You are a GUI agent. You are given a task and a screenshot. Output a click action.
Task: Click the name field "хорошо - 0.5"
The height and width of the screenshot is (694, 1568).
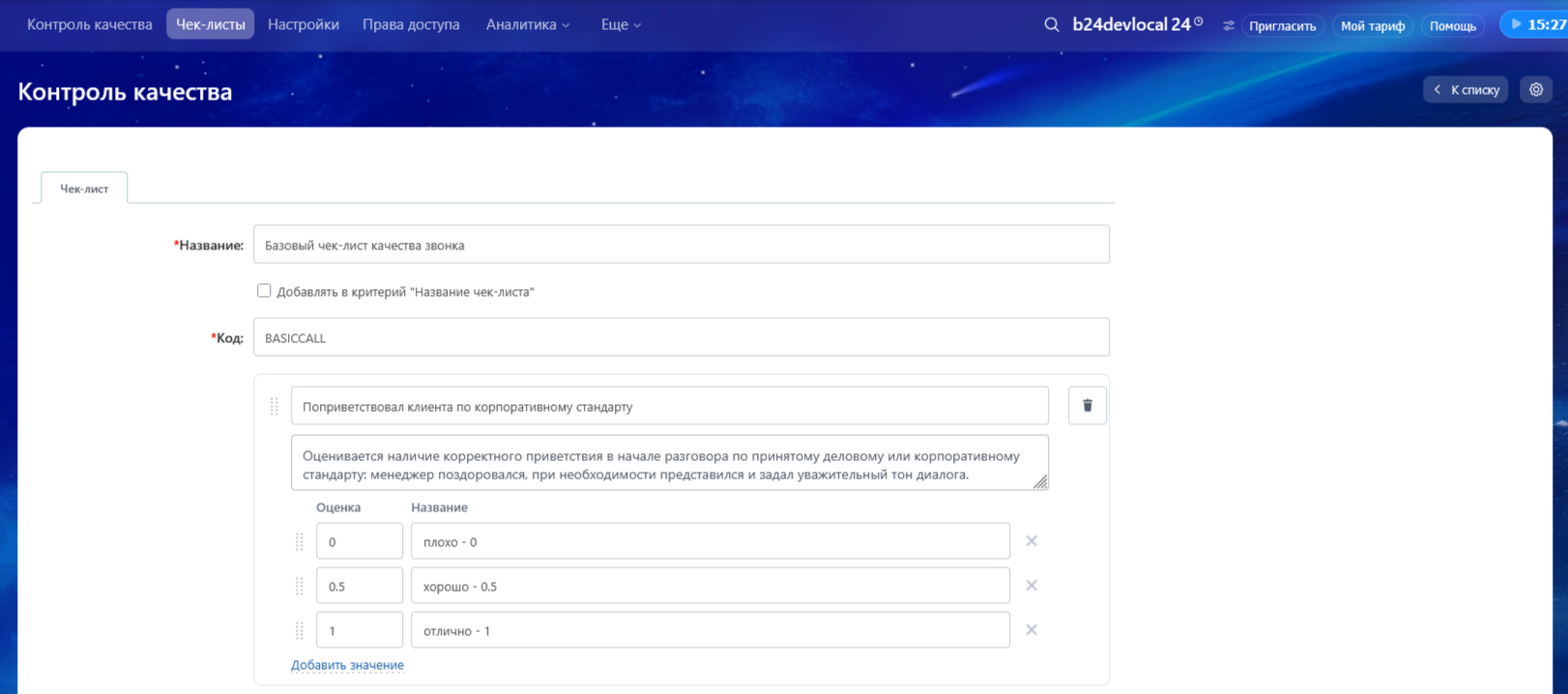[x=711, y=586]
